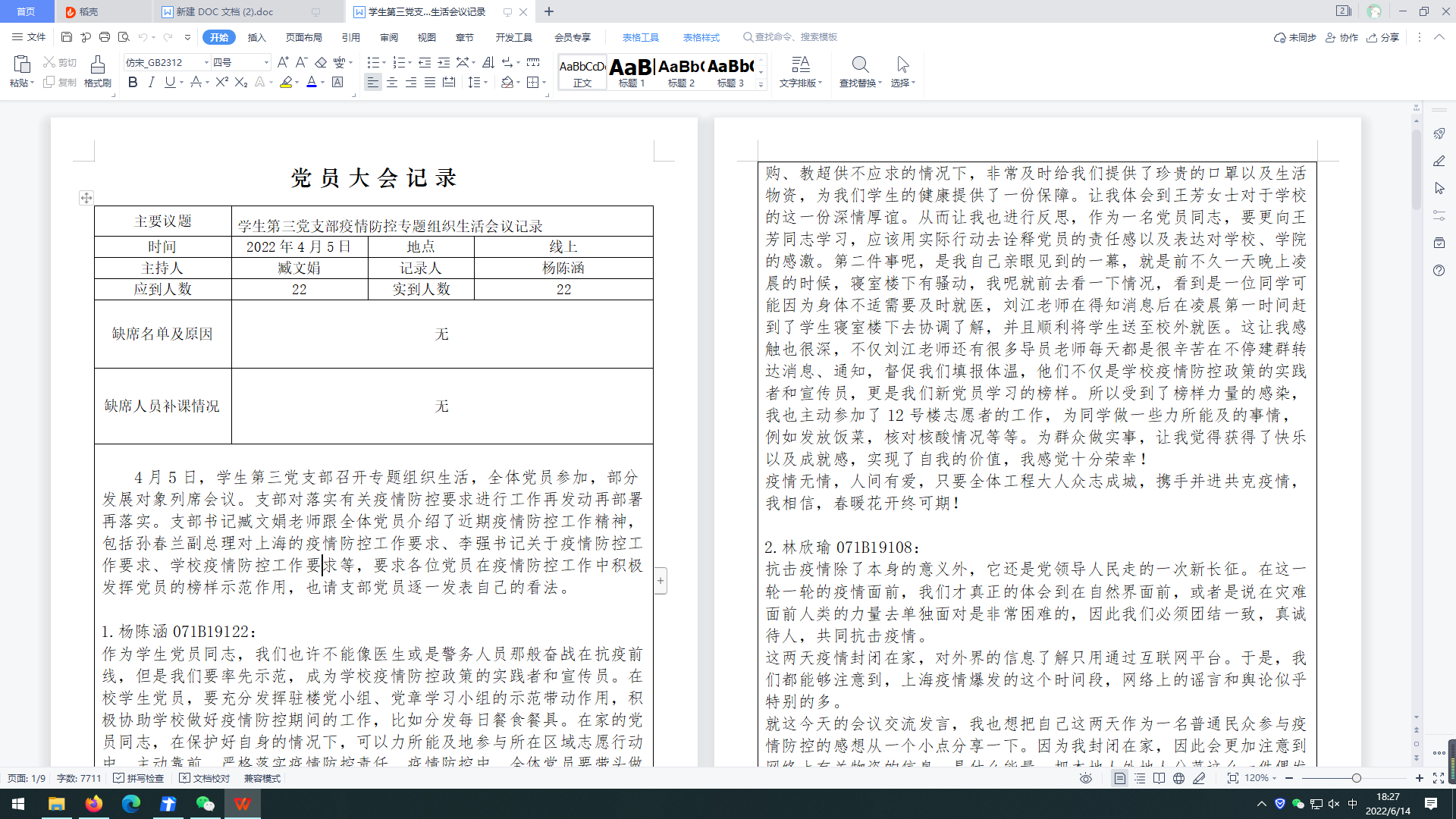Apply the 标题 1 heading style
Image resolution: width=1456 pixels, height=819 pixels.
pos(631,73)
